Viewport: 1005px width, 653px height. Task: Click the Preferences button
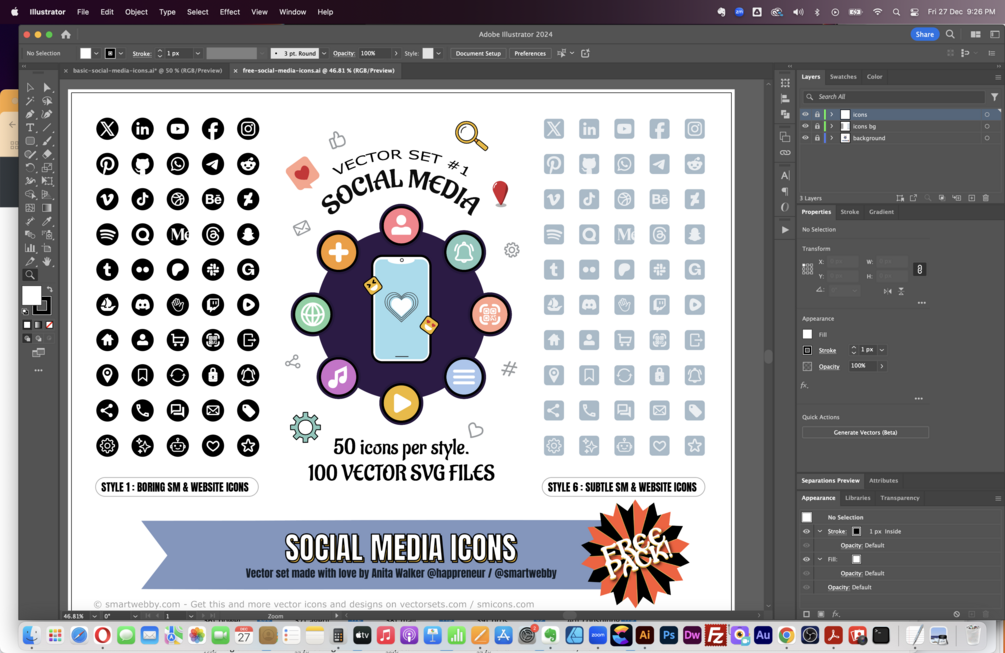point(530,53)
